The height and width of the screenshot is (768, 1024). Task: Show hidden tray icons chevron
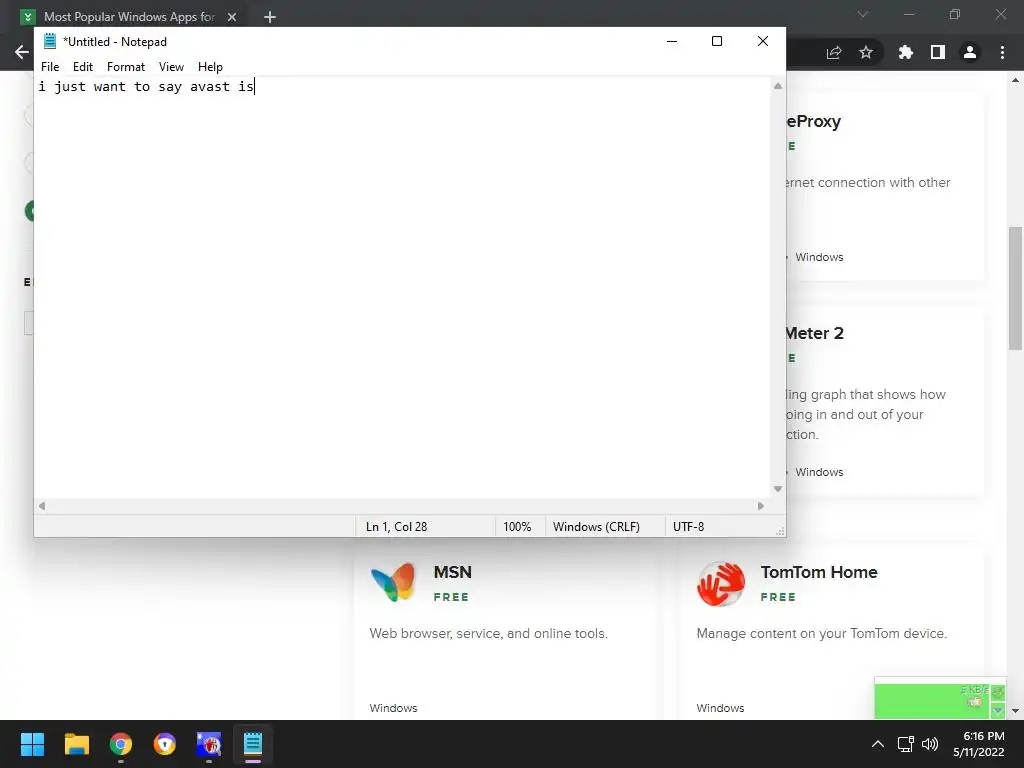878,744
